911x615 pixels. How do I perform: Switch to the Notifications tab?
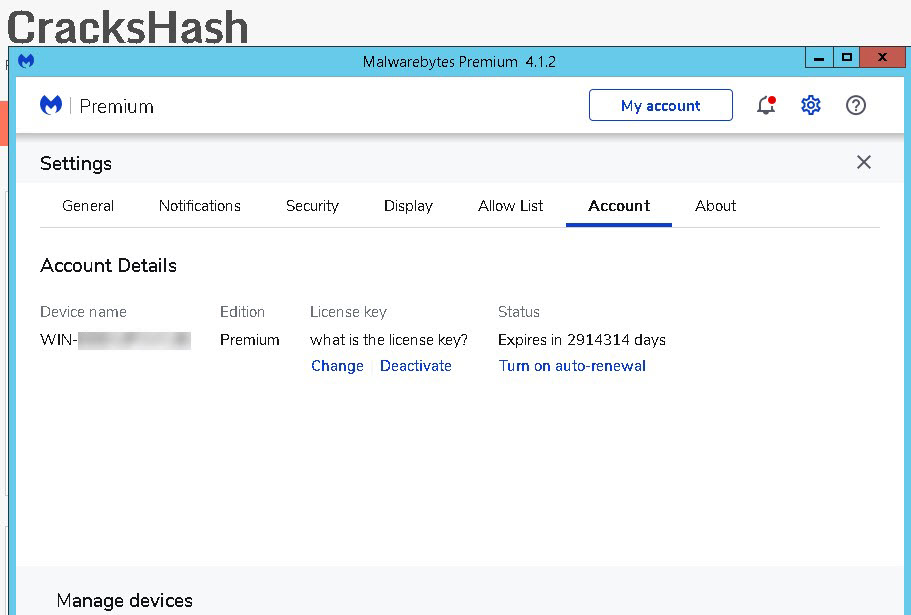[199, 206]
